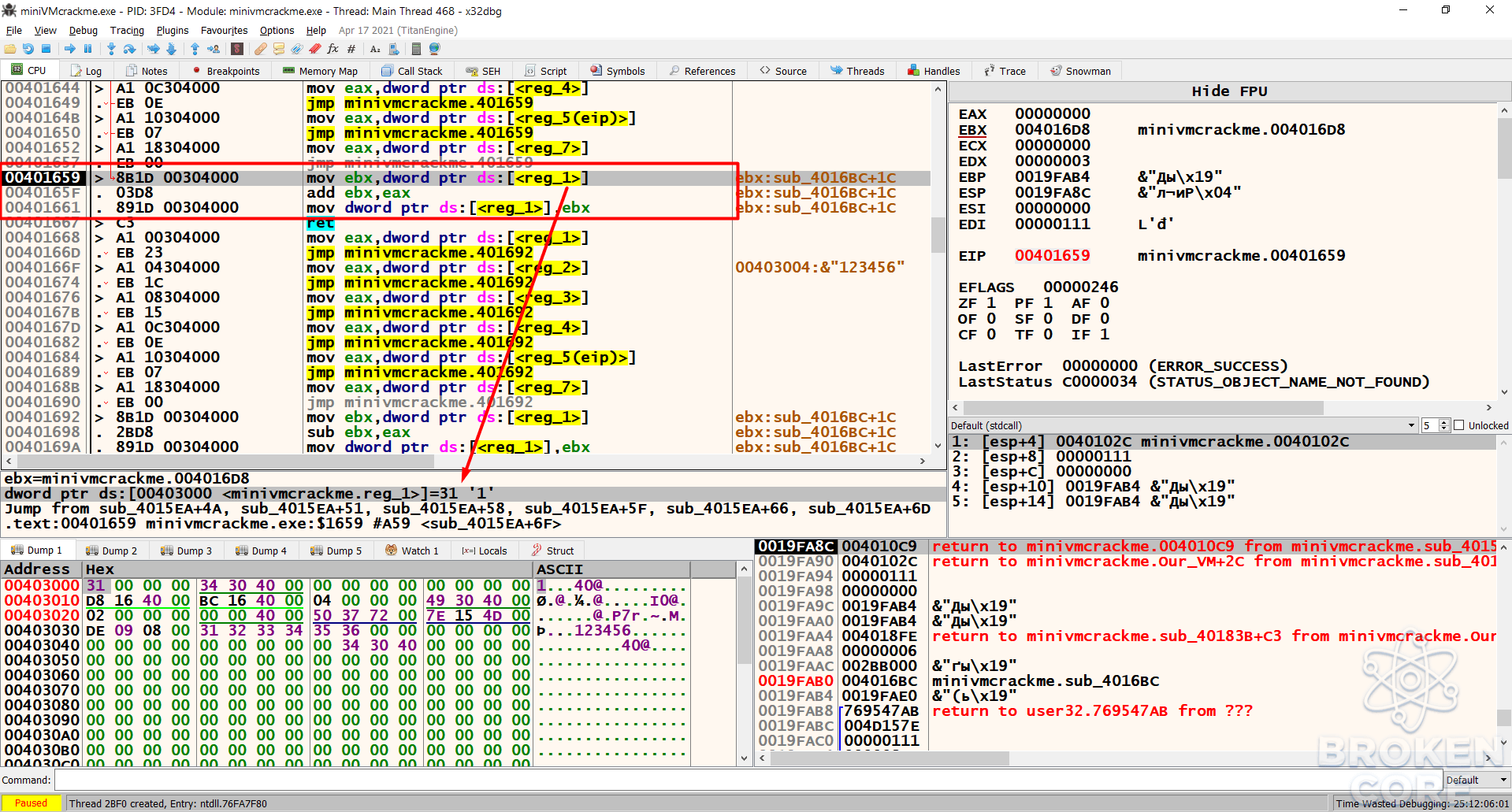Click the Hide FPU button
The height and width of the screenshot is (812, 1512).
click(1229, 91)
